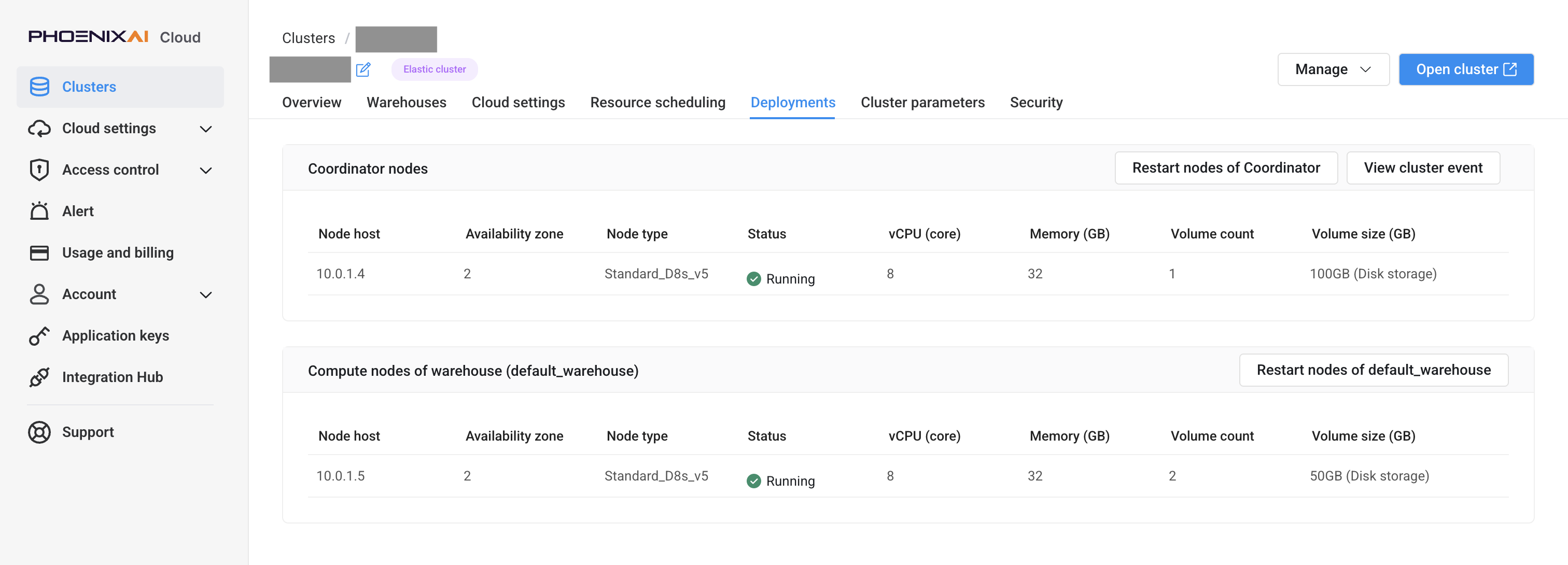Click the Coordinator nodes section title
The height and width of the screenshot is (565, 1568).
pos(368,168)
